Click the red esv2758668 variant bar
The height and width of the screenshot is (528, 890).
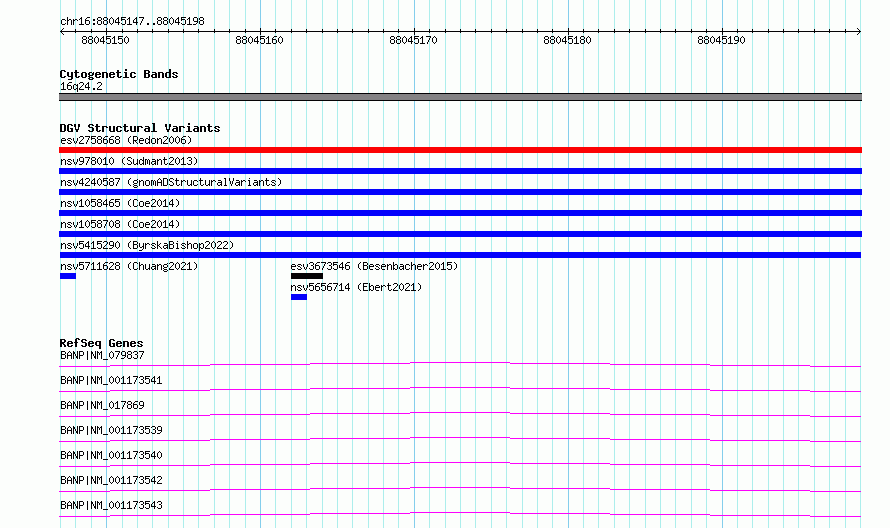[460, 150]
